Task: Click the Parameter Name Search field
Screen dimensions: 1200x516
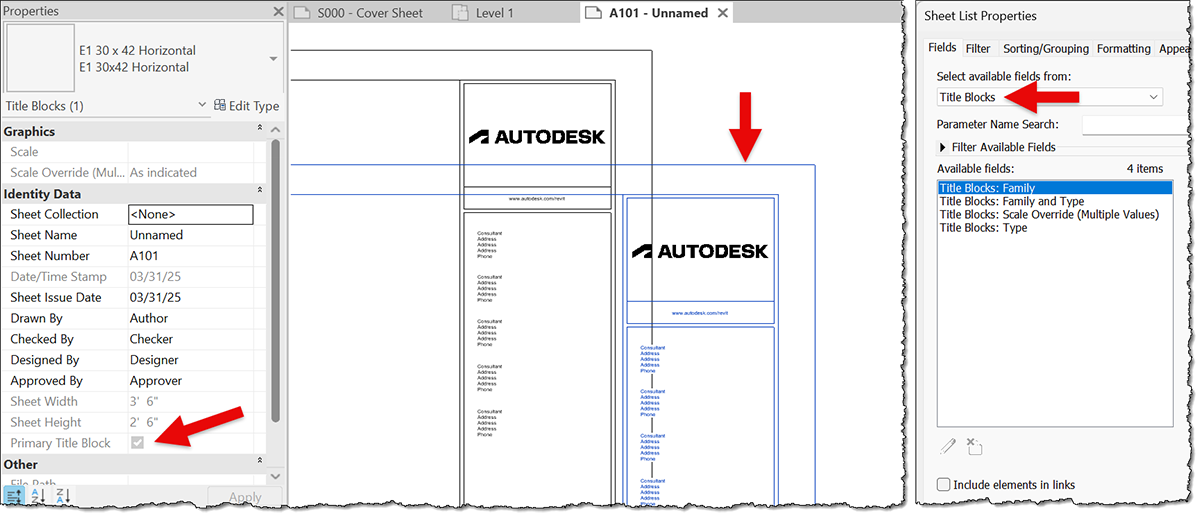Action: (x=1135, y=125)
